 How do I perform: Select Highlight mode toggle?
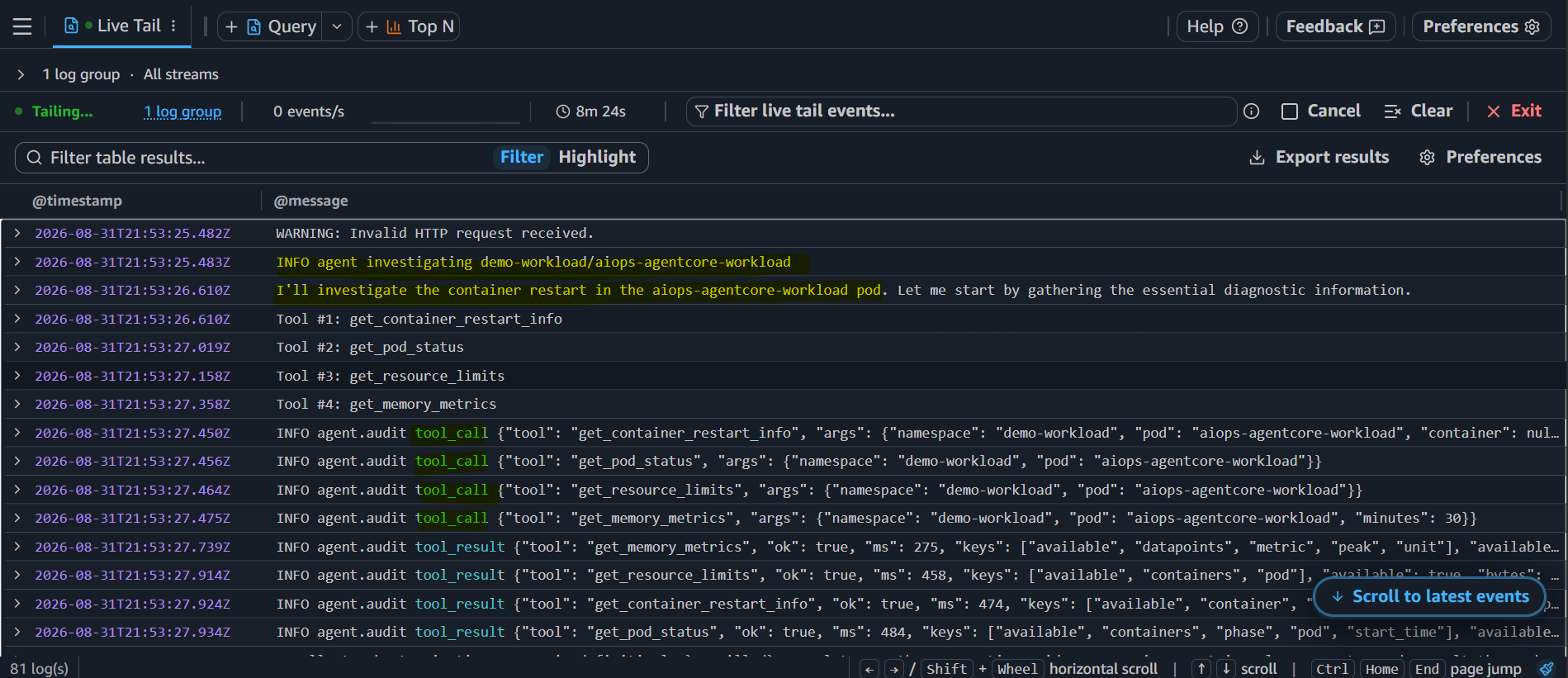597,157
